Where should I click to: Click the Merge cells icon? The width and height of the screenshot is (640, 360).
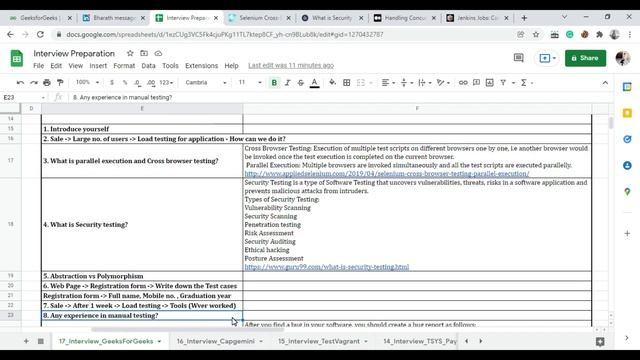[x=361, y=83]
